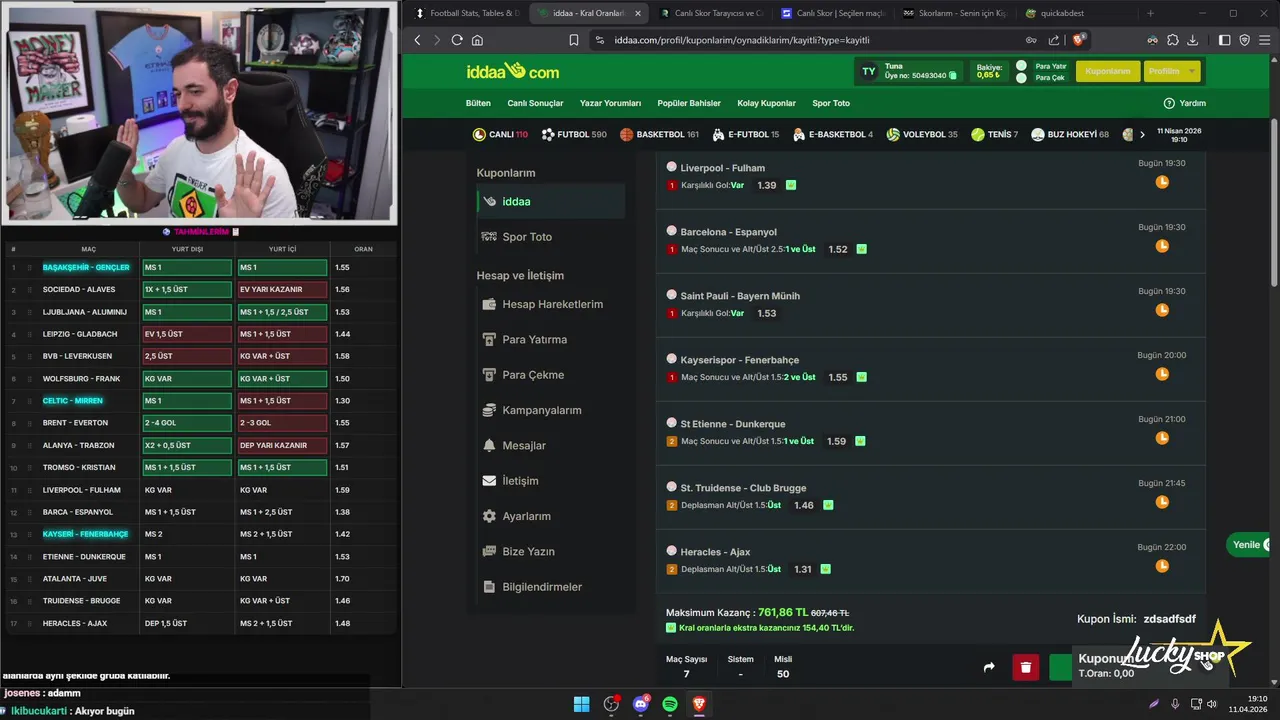Open Spor Toto in the sidebar
Viewport: 1280px width, 720px height.
click(x=551, y=237)
